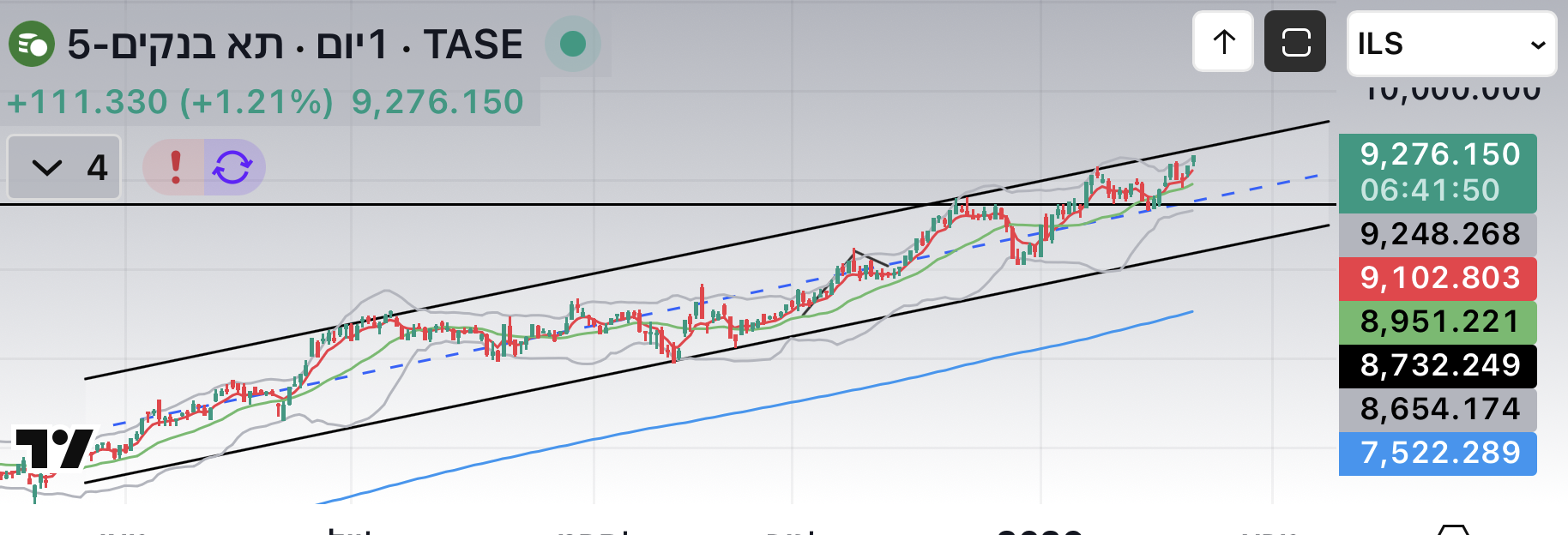
Task: Expand the collapsed indicators legend showing 4
Action: coord(64,167)
